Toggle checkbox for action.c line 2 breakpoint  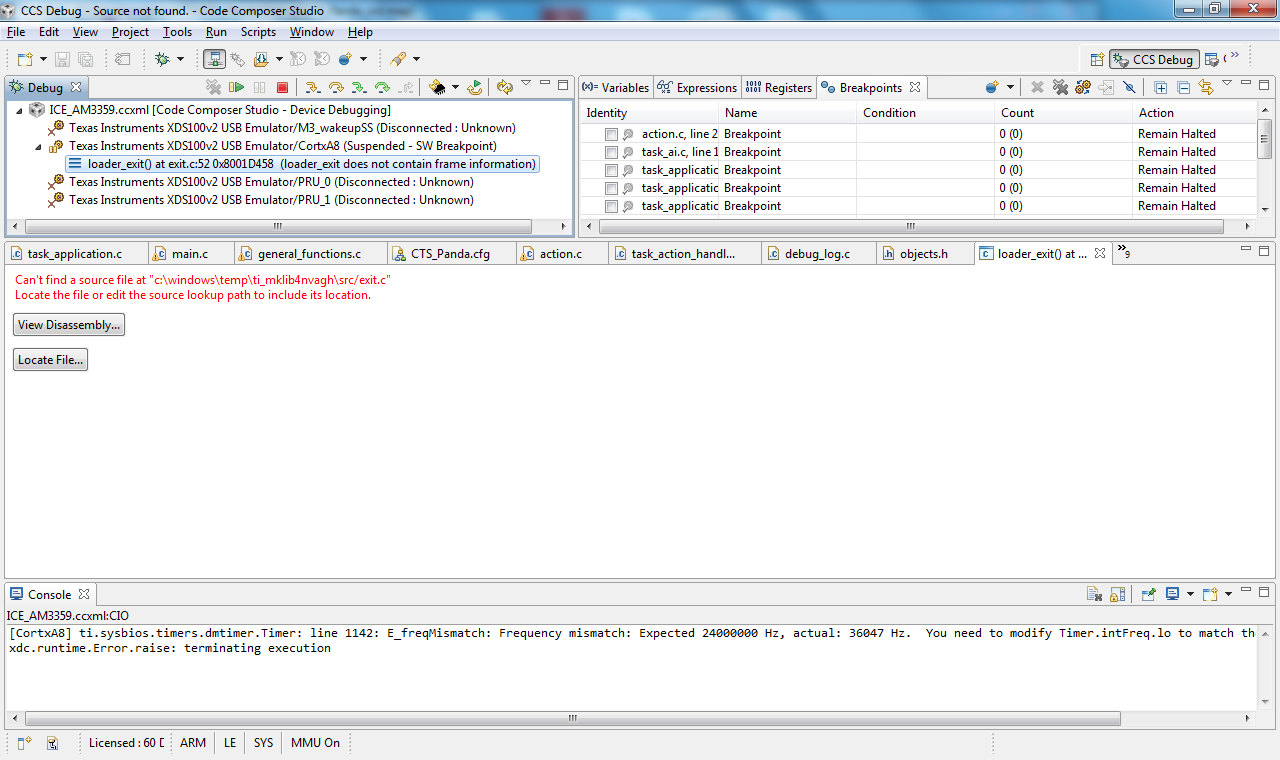pyautogui.click(x=611, y=134)
